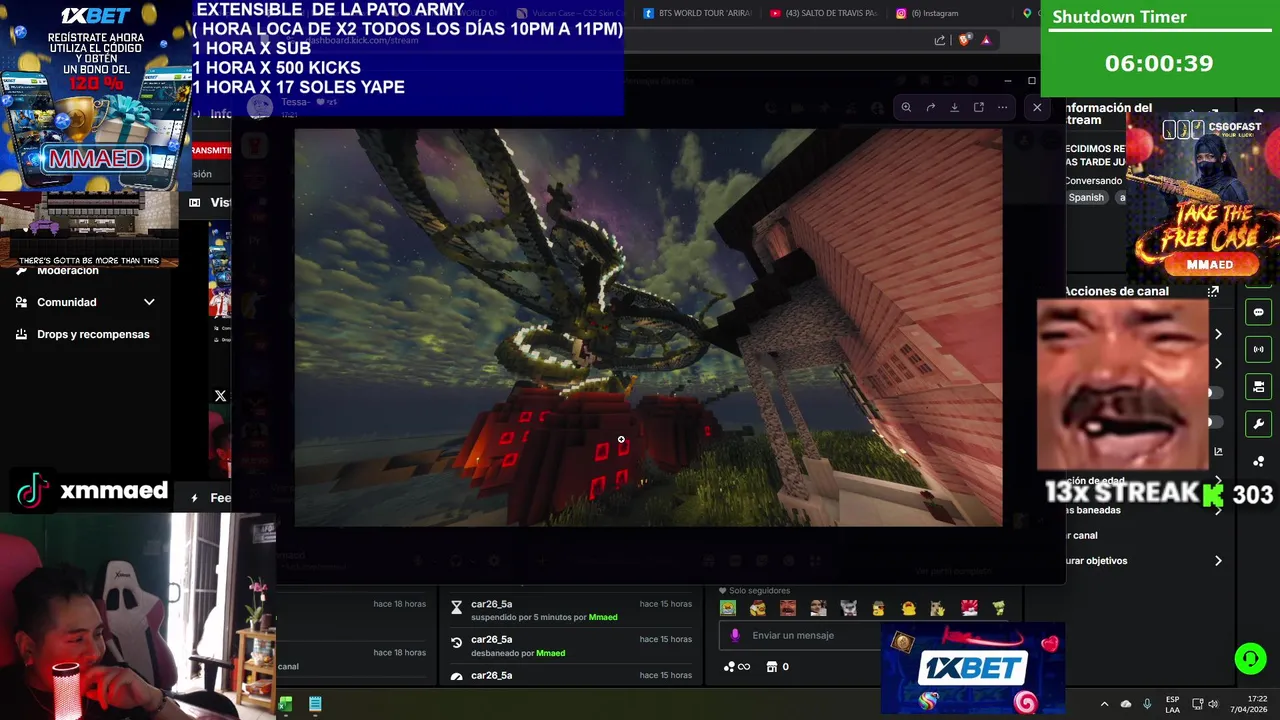Click the 'Solo seguidores' chat mode label
Screen dimensions: 1280x720
coord(759,591)
